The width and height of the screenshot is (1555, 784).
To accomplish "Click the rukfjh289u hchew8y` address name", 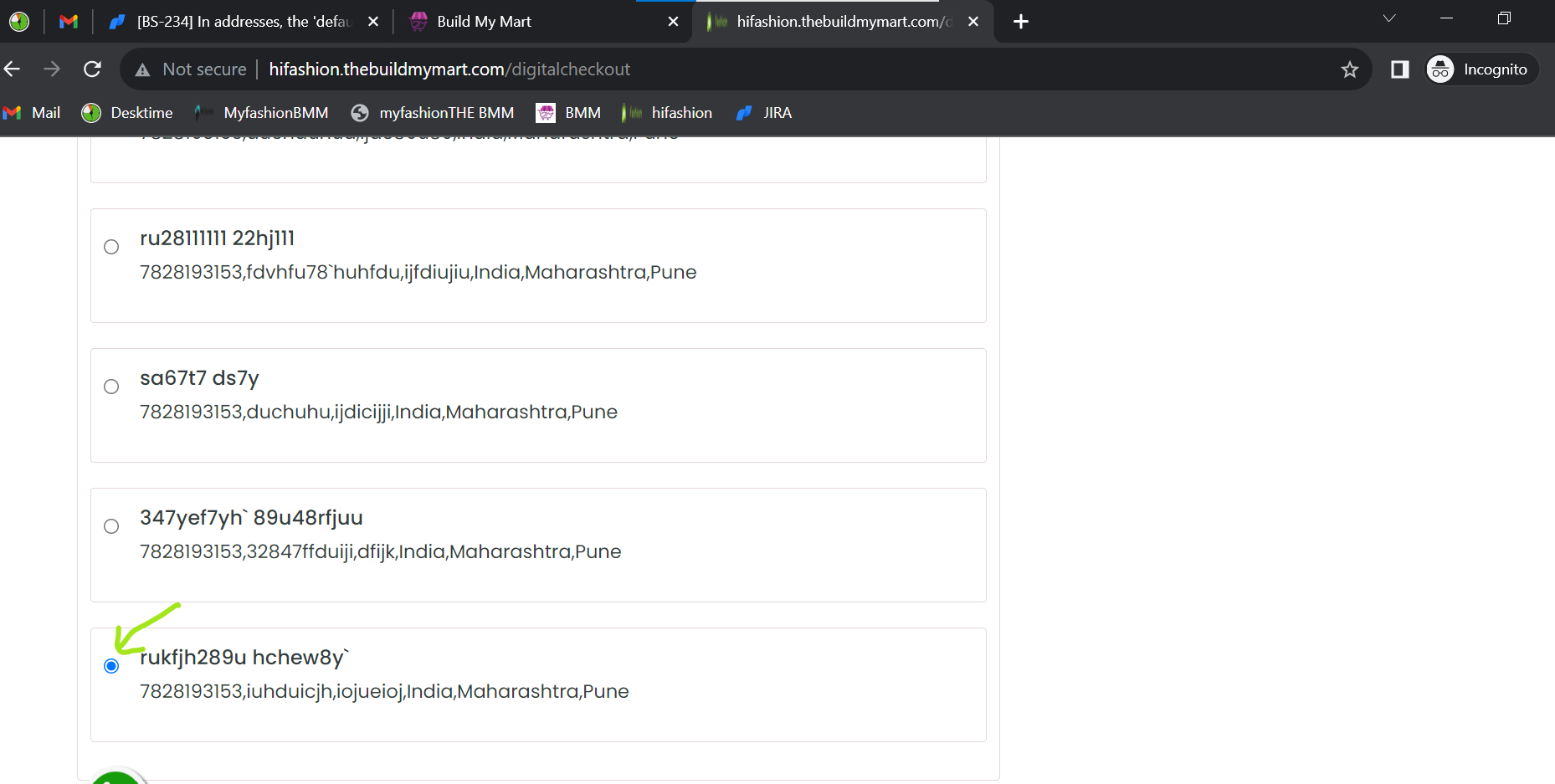I will 244,658.
